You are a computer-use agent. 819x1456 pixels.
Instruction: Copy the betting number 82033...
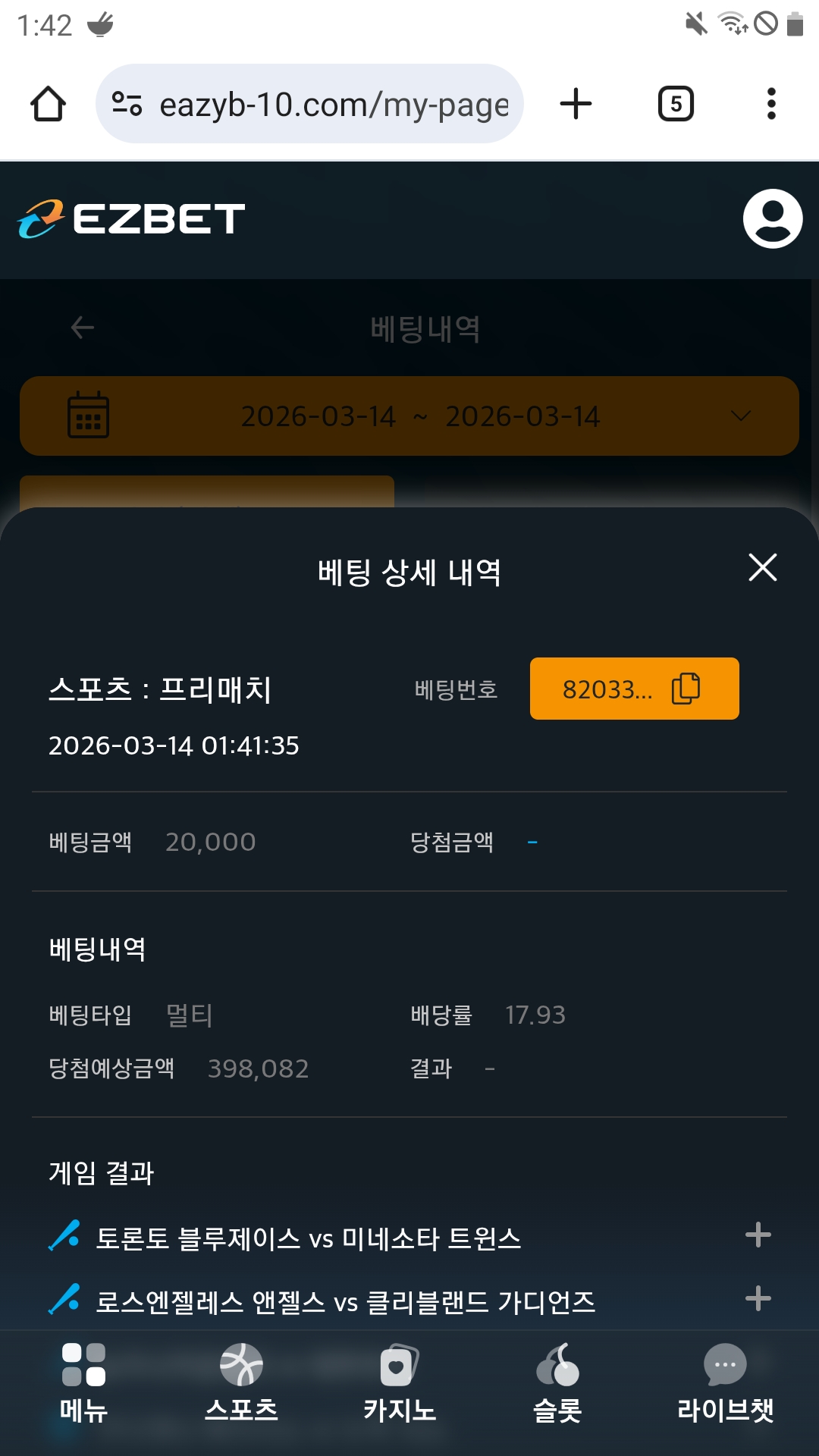(x=686, y=689)
